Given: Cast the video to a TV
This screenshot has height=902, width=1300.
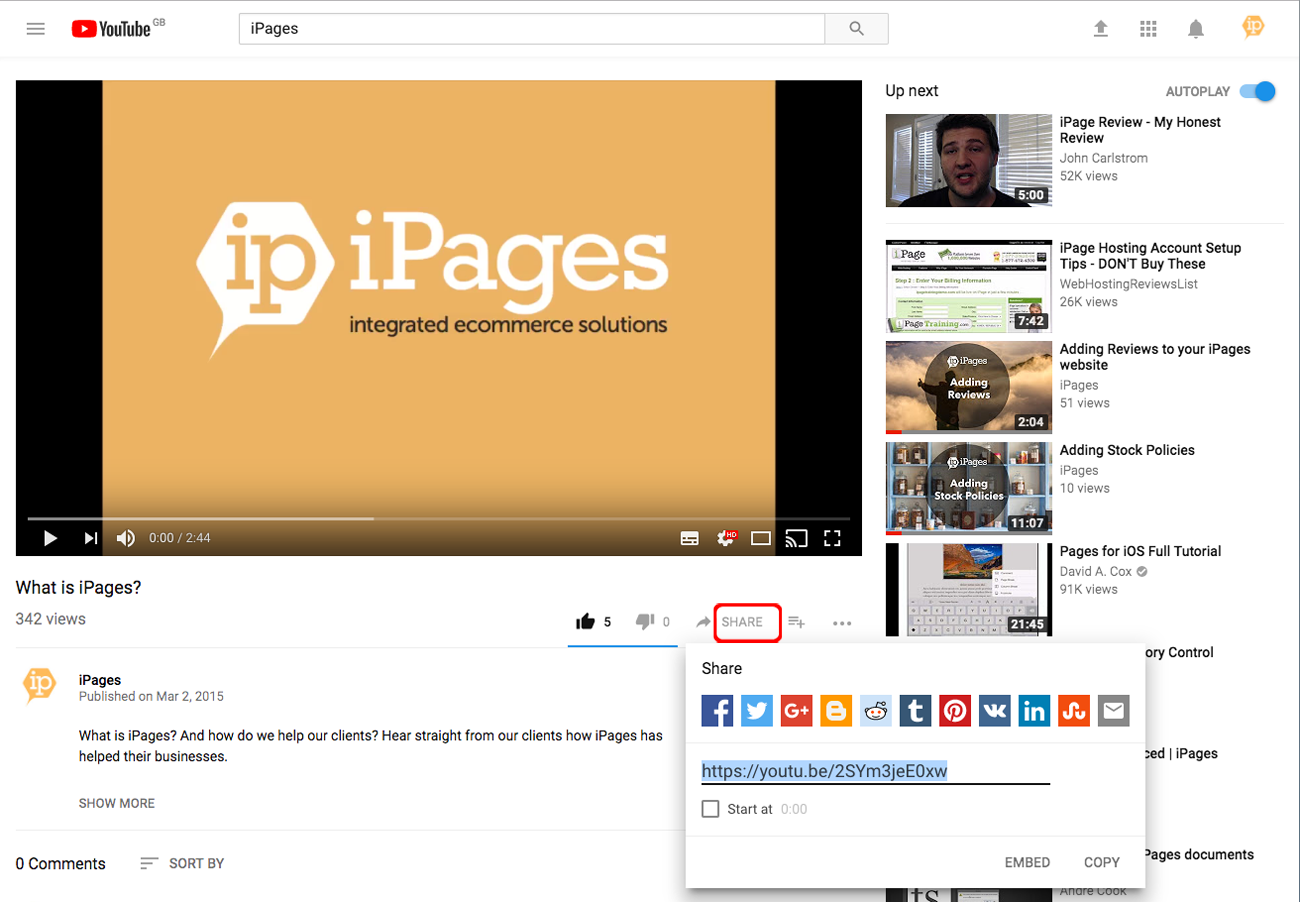Looking at the screenshot, I should [x=796, y=538].
